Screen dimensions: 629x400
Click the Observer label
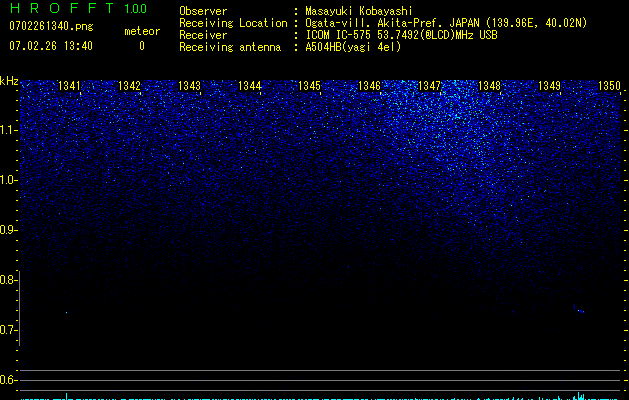203,11
